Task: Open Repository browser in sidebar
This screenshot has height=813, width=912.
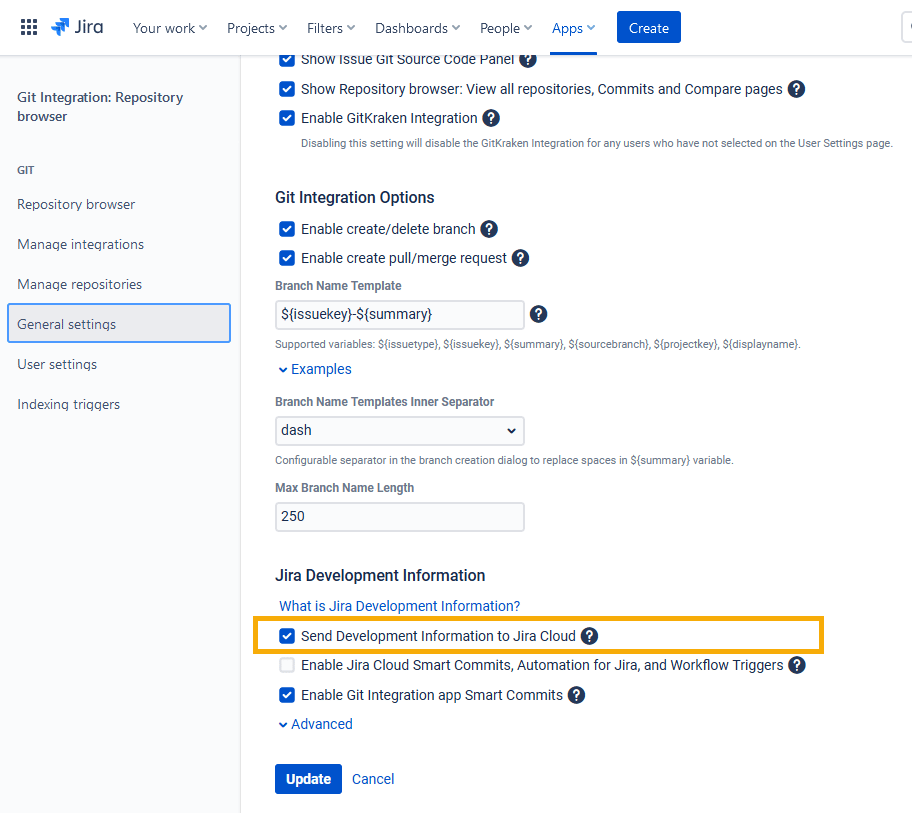Action: click(x=76, y=205)
